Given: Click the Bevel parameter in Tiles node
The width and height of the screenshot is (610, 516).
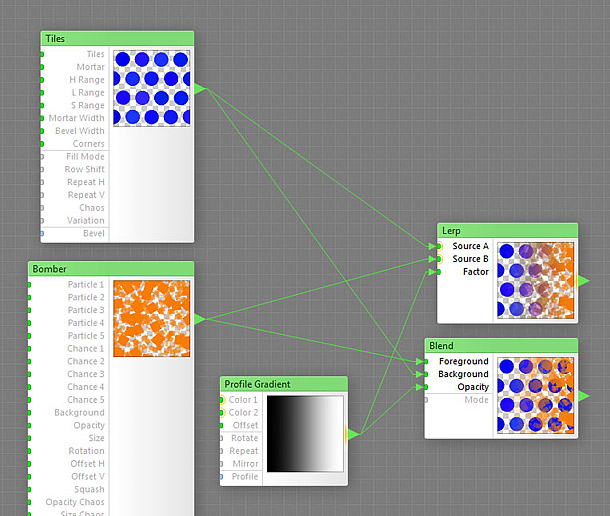Looking at the screenshot, I should [x=93, y=234].
